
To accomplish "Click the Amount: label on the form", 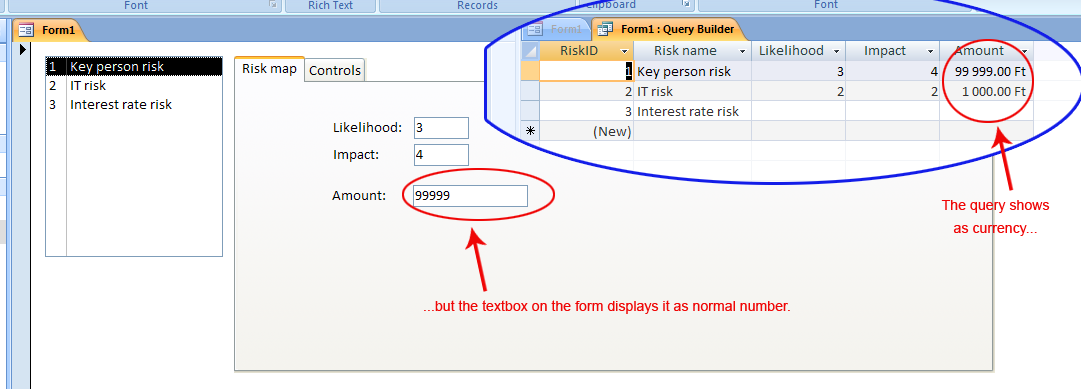I will click(x=359, y=196).
